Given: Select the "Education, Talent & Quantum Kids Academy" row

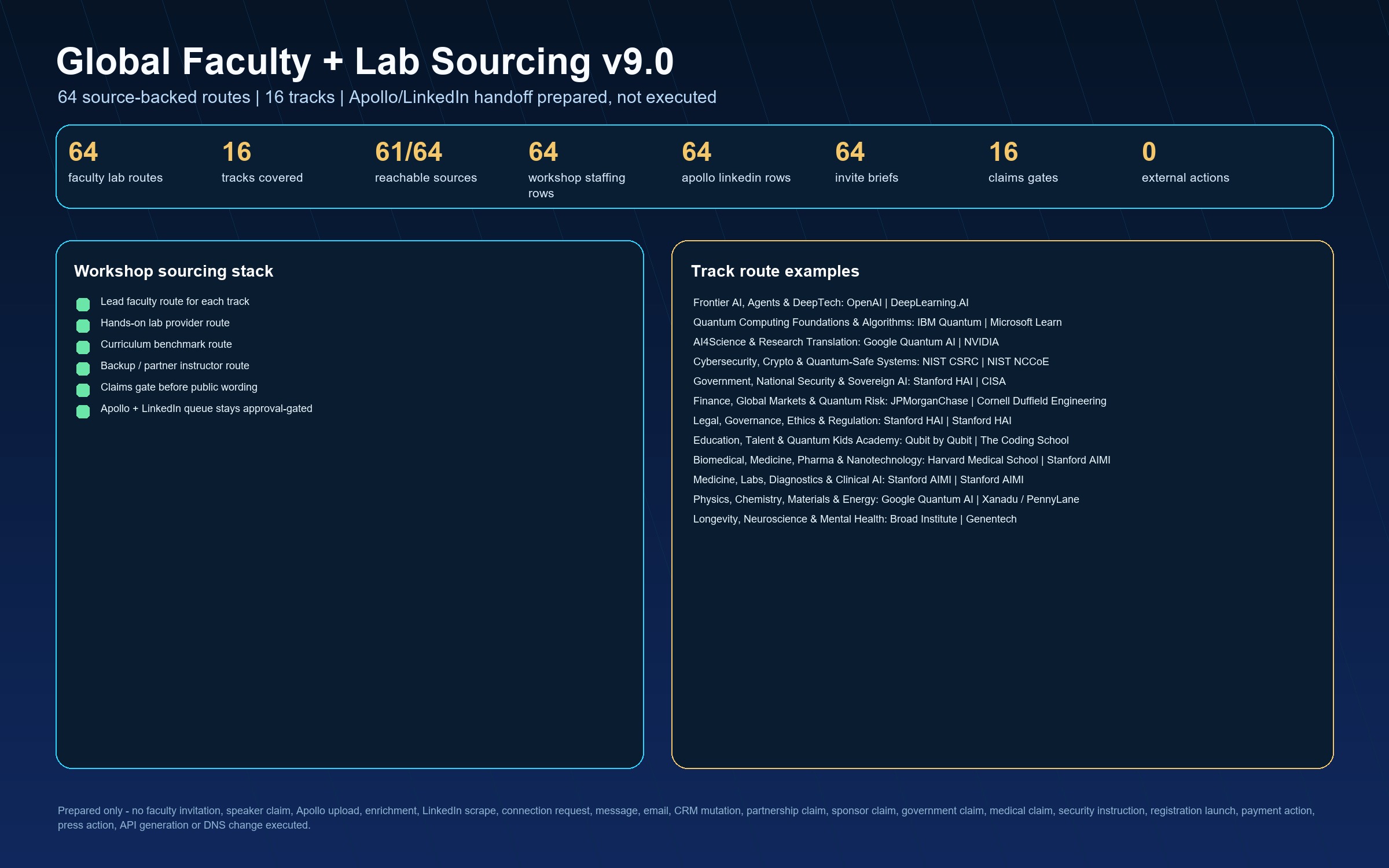Looking at the screenshot, I should 881,440.
